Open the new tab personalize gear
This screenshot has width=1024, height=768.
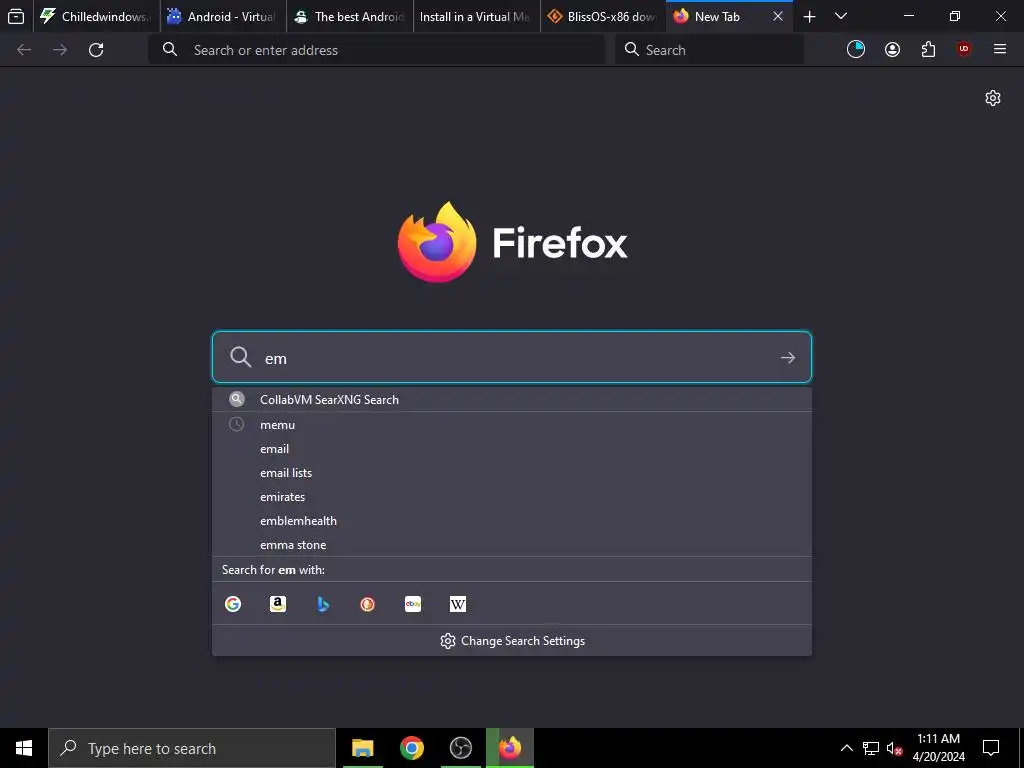click(993, 98)
